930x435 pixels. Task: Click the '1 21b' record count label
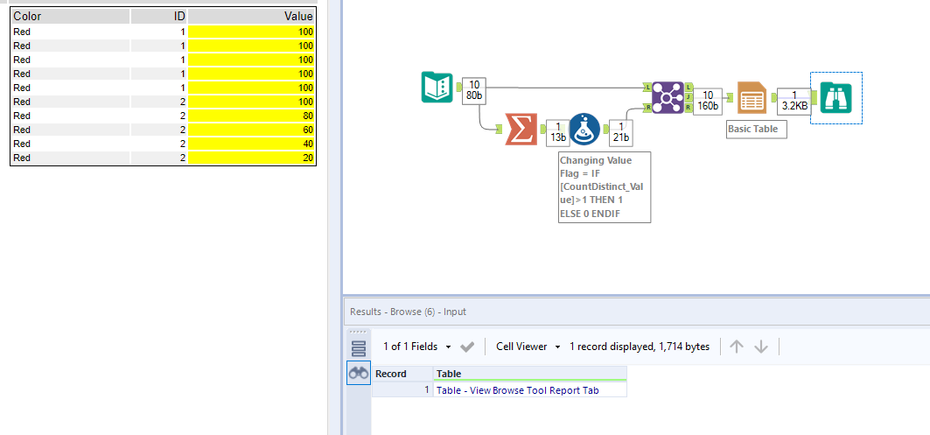[621, 132]
